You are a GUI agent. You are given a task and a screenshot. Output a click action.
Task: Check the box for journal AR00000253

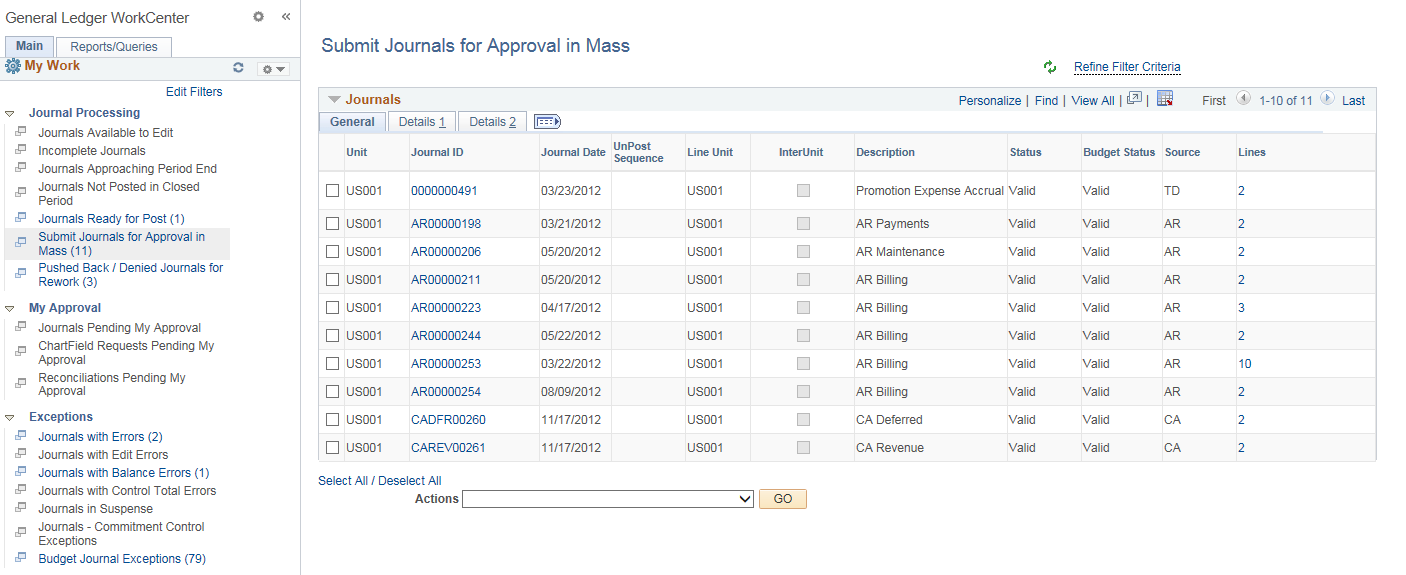click(x=333, y=364)
